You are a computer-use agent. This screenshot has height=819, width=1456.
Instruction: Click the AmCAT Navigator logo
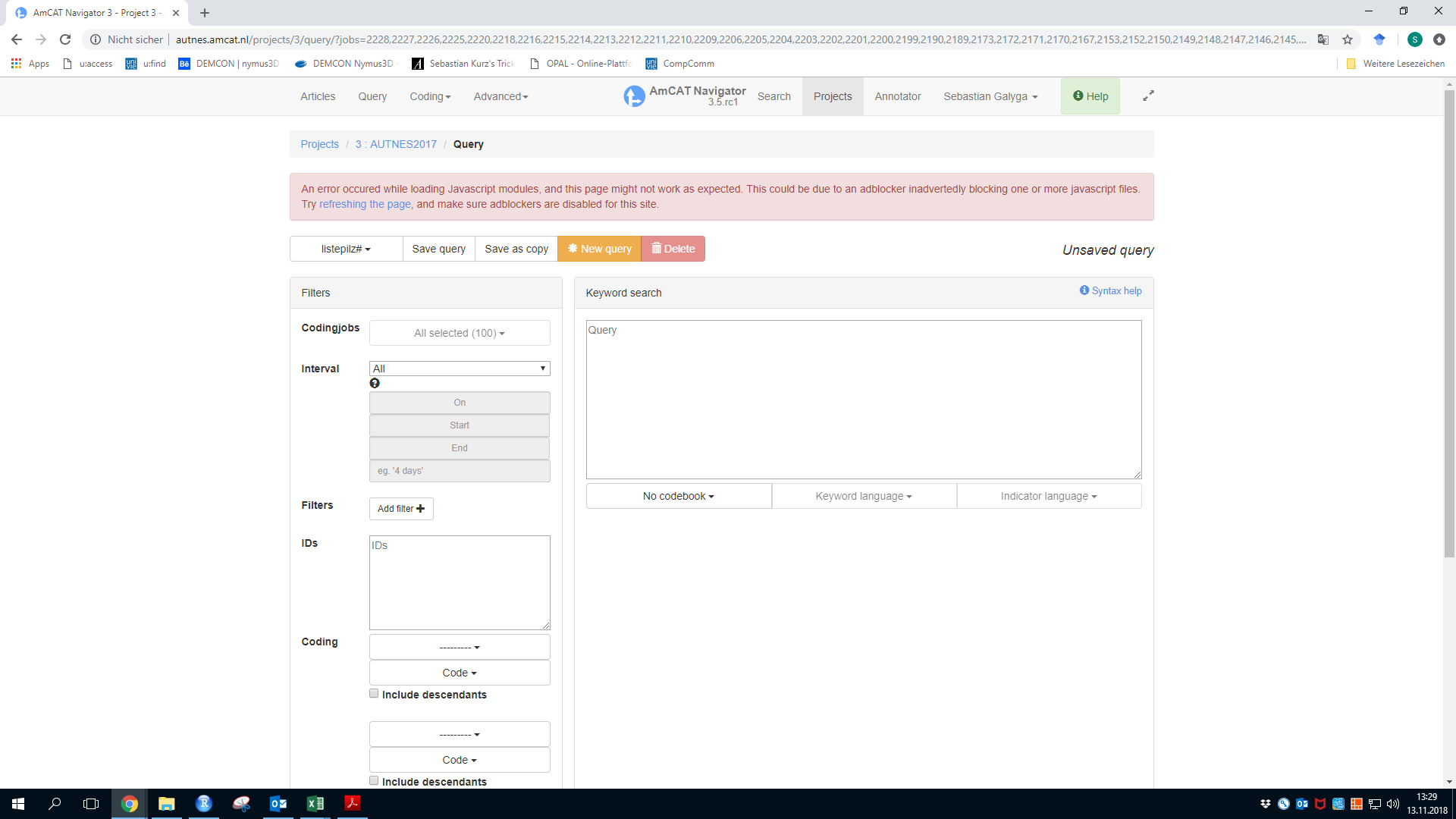pos(635,96)
